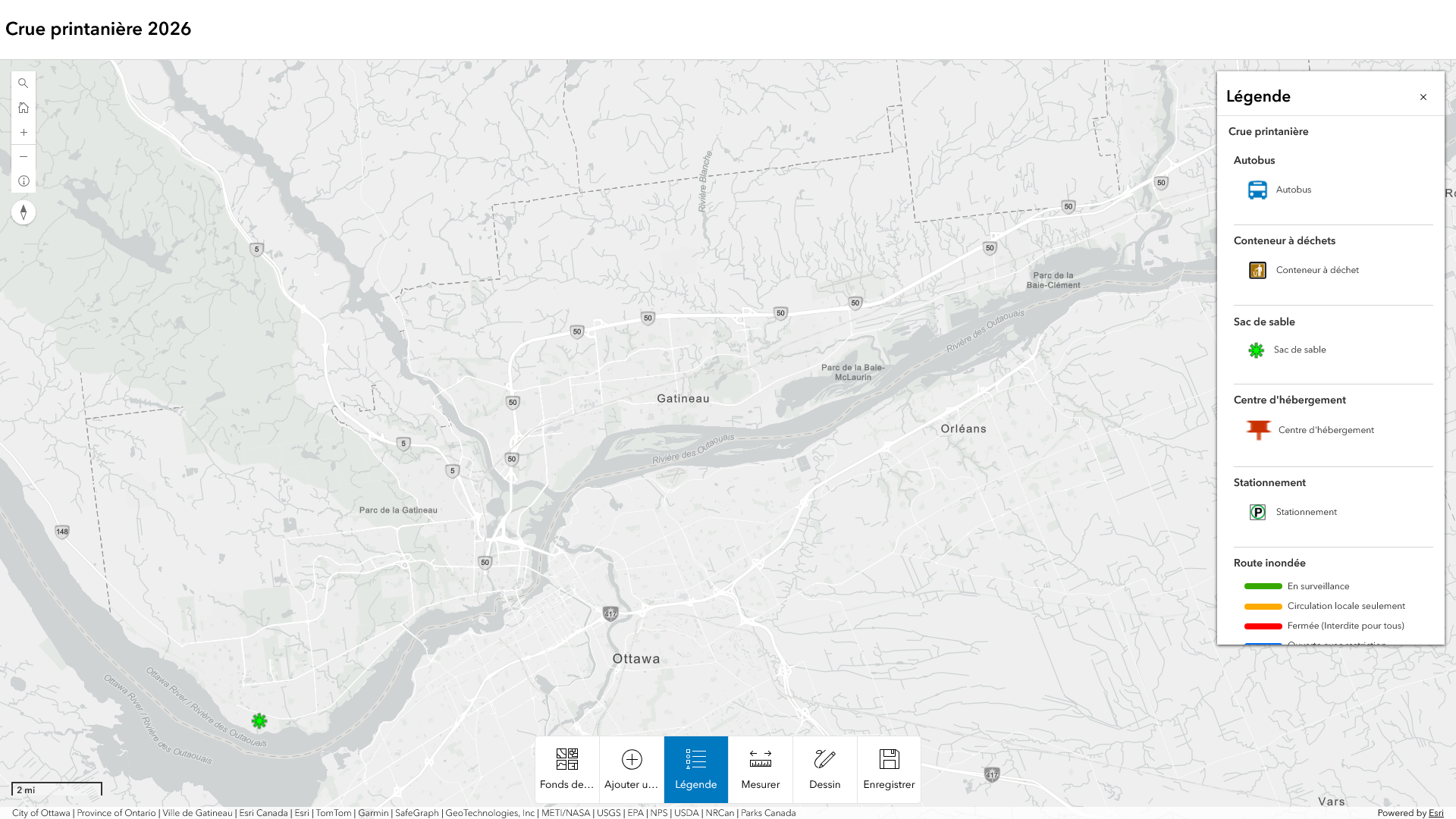Open the information icon button

coord(24,181)
